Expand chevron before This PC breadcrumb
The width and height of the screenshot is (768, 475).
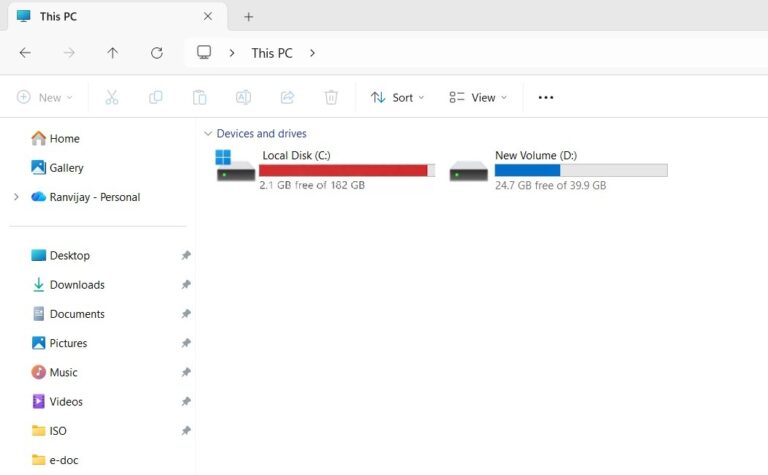point(232,53)
